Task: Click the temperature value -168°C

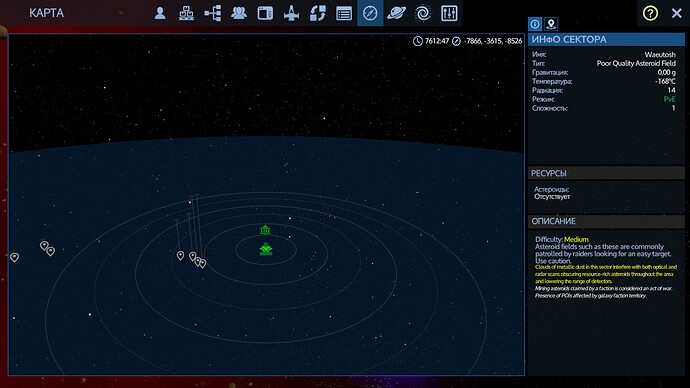Action: (665, 81)
